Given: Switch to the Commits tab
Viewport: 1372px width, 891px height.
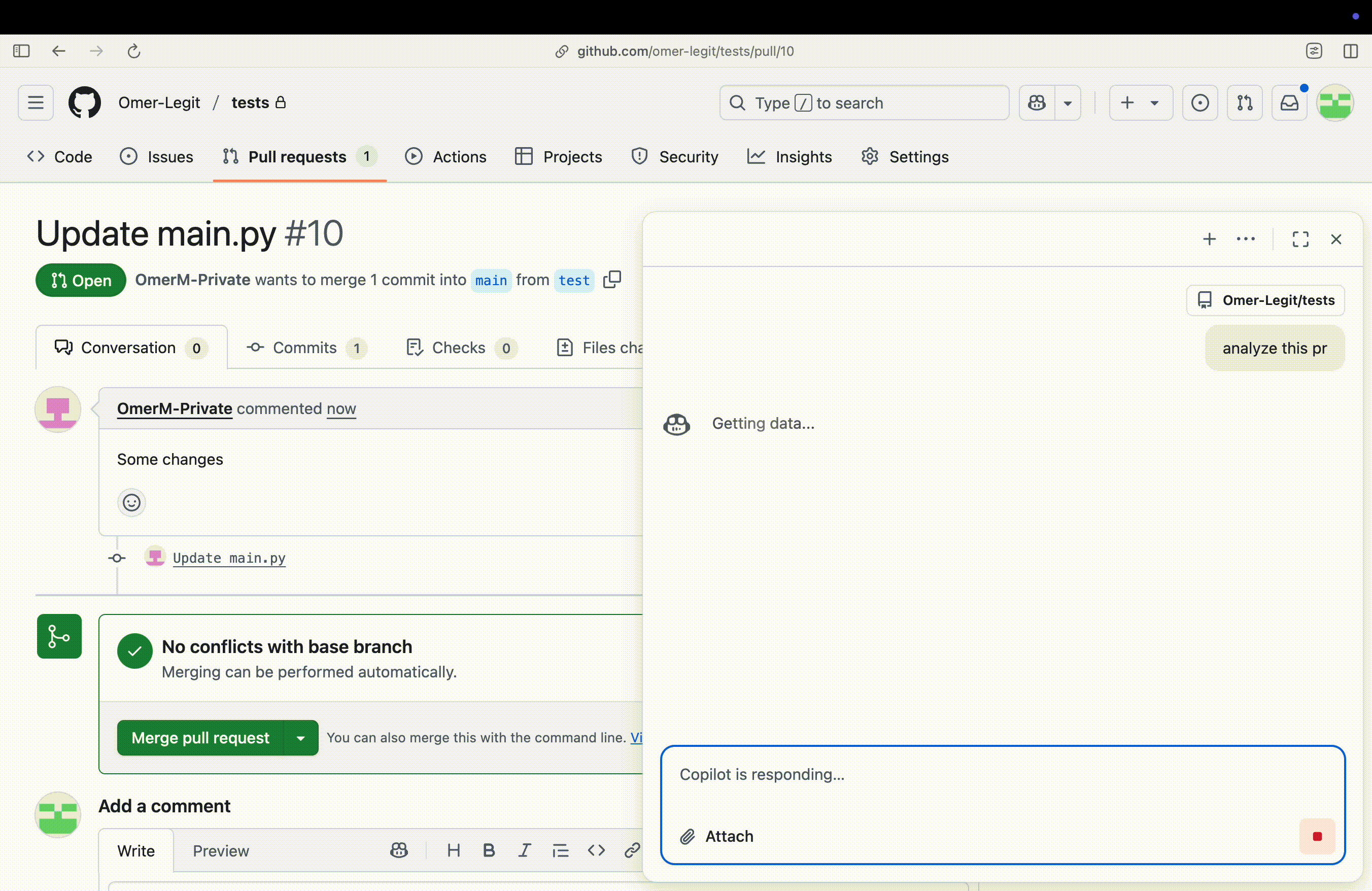Looking at the screenshot, I should click(x=304, y=348).
